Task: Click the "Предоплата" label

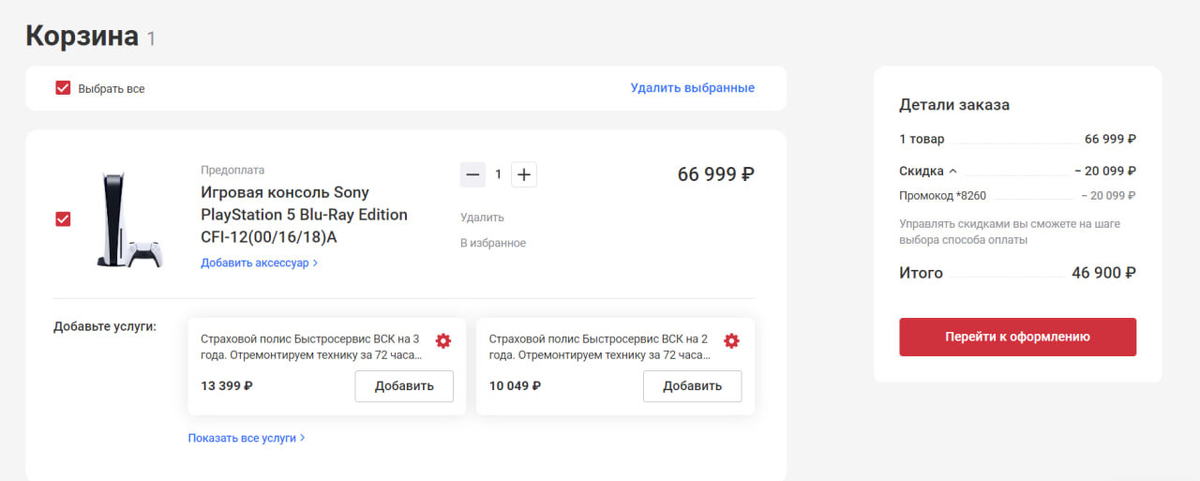Action: (x=233, y=170)
